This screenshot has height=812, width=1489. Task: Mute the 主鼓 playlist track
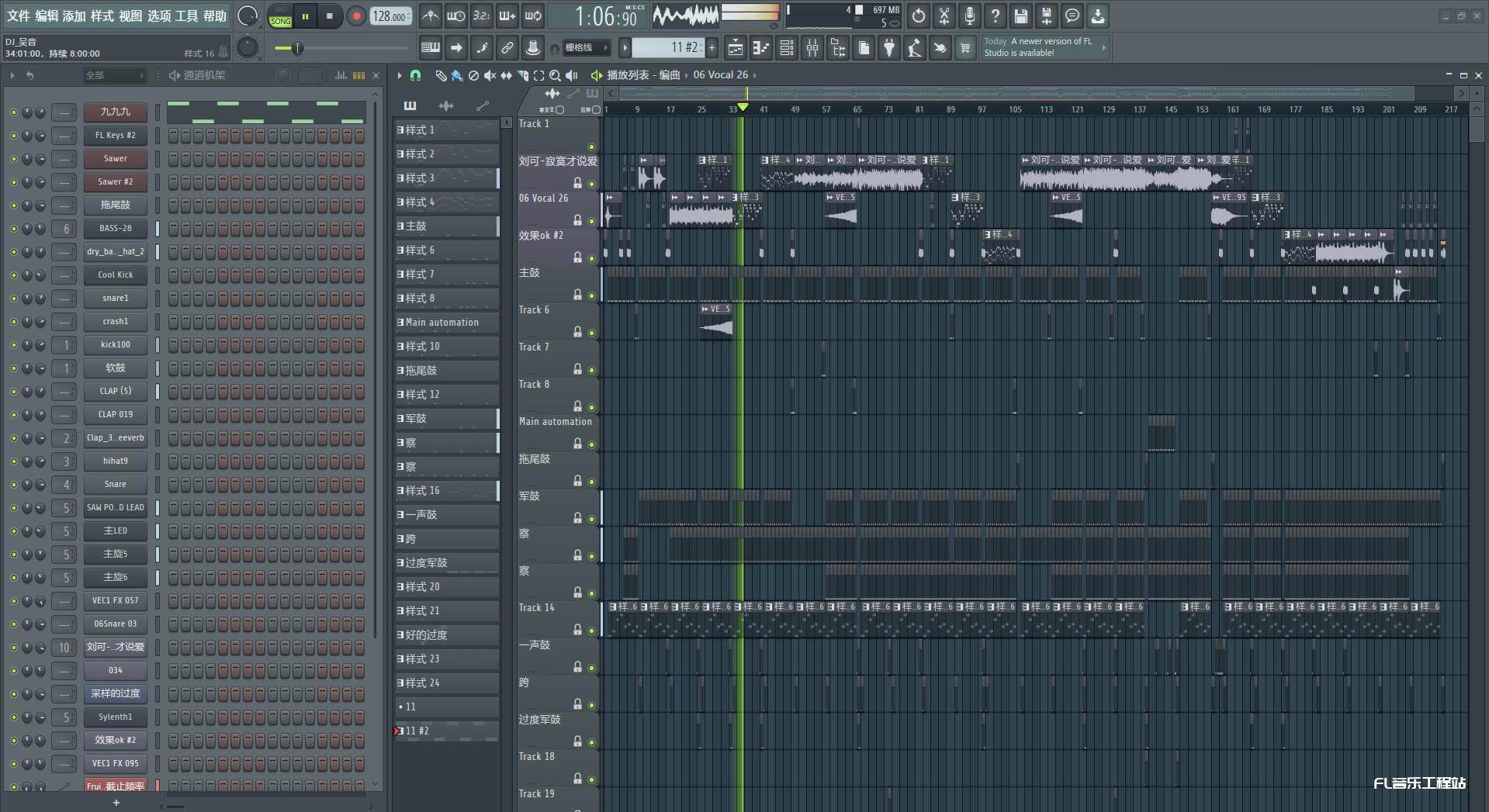tap(591, 295)
